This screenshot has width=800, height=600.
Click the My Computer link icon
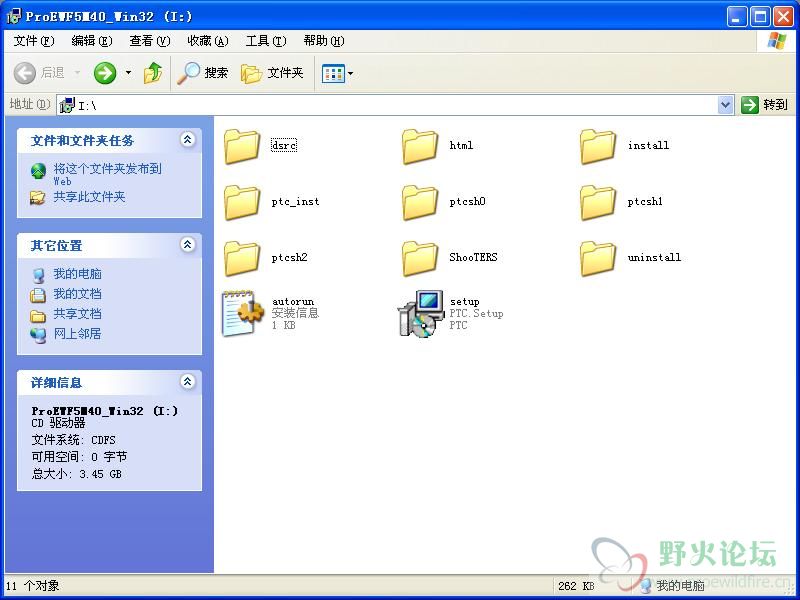point(38,276)
